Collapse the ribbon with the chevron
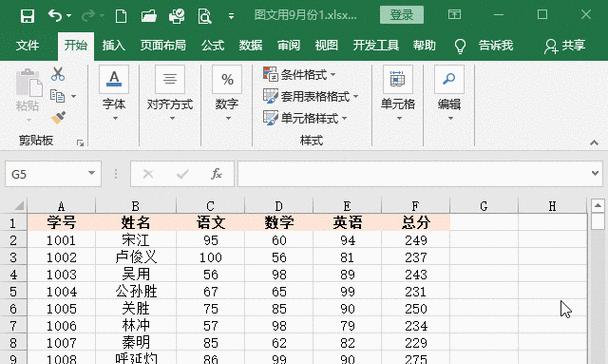The image size is (608, 364). (594, 143)
